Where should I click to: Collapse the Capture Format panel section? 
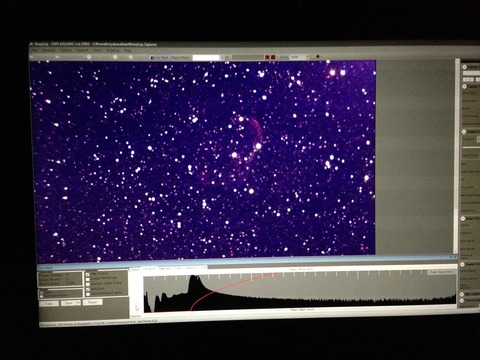click(464, 86)
